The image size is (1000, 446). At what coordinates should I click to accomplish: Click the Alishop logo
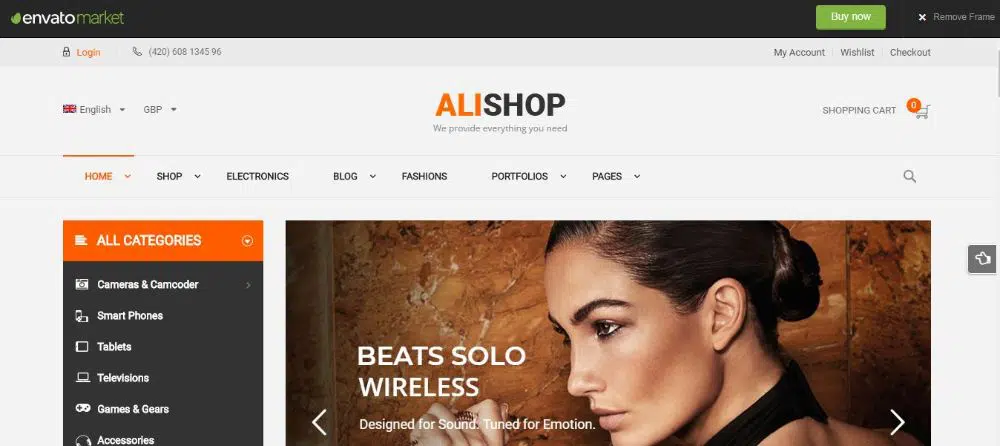pos(500,112)
